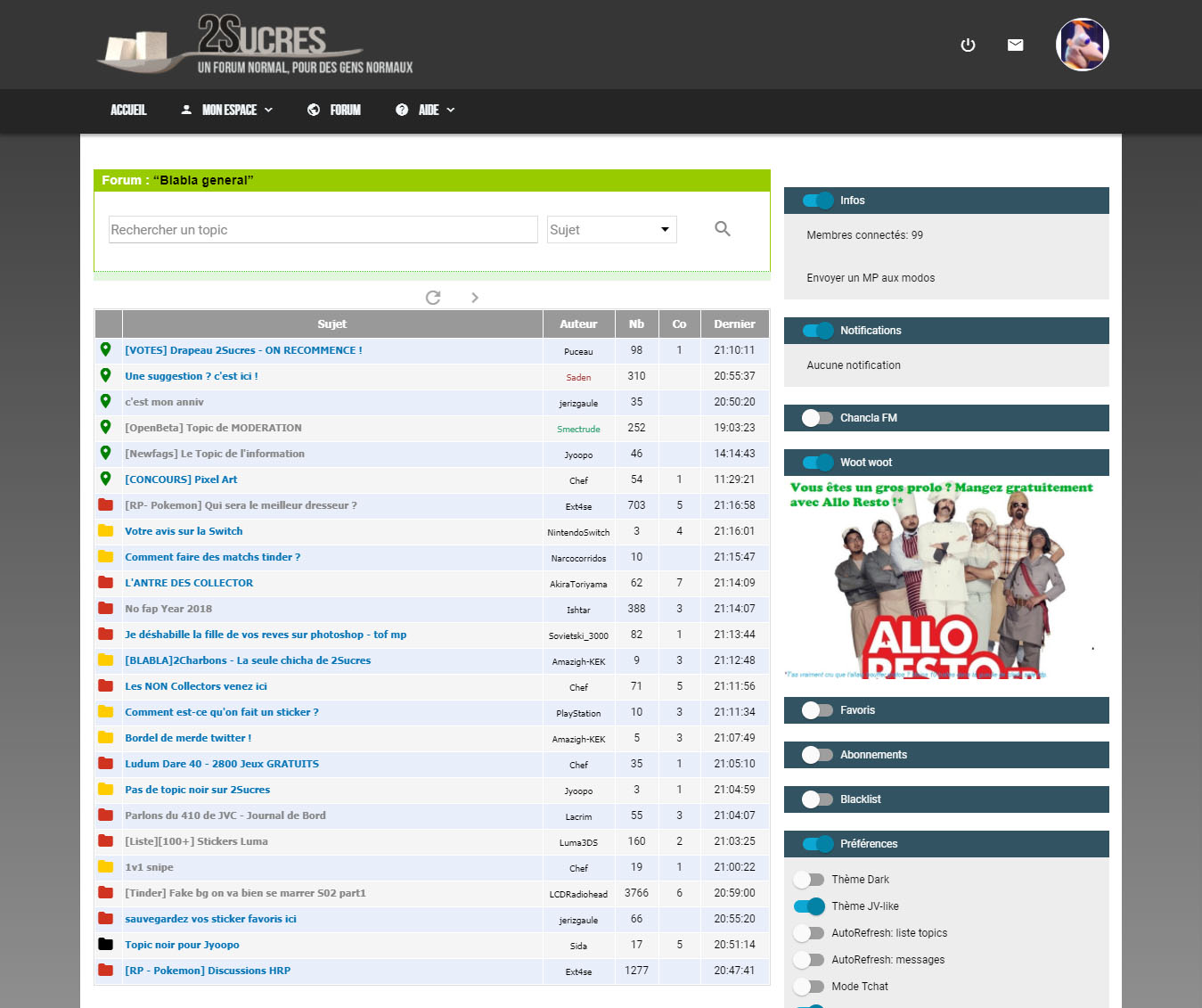Click pin icon beside CONCOURS Pixel Art
Viewport: 1202px width, 1008px height.
[105, 479]
